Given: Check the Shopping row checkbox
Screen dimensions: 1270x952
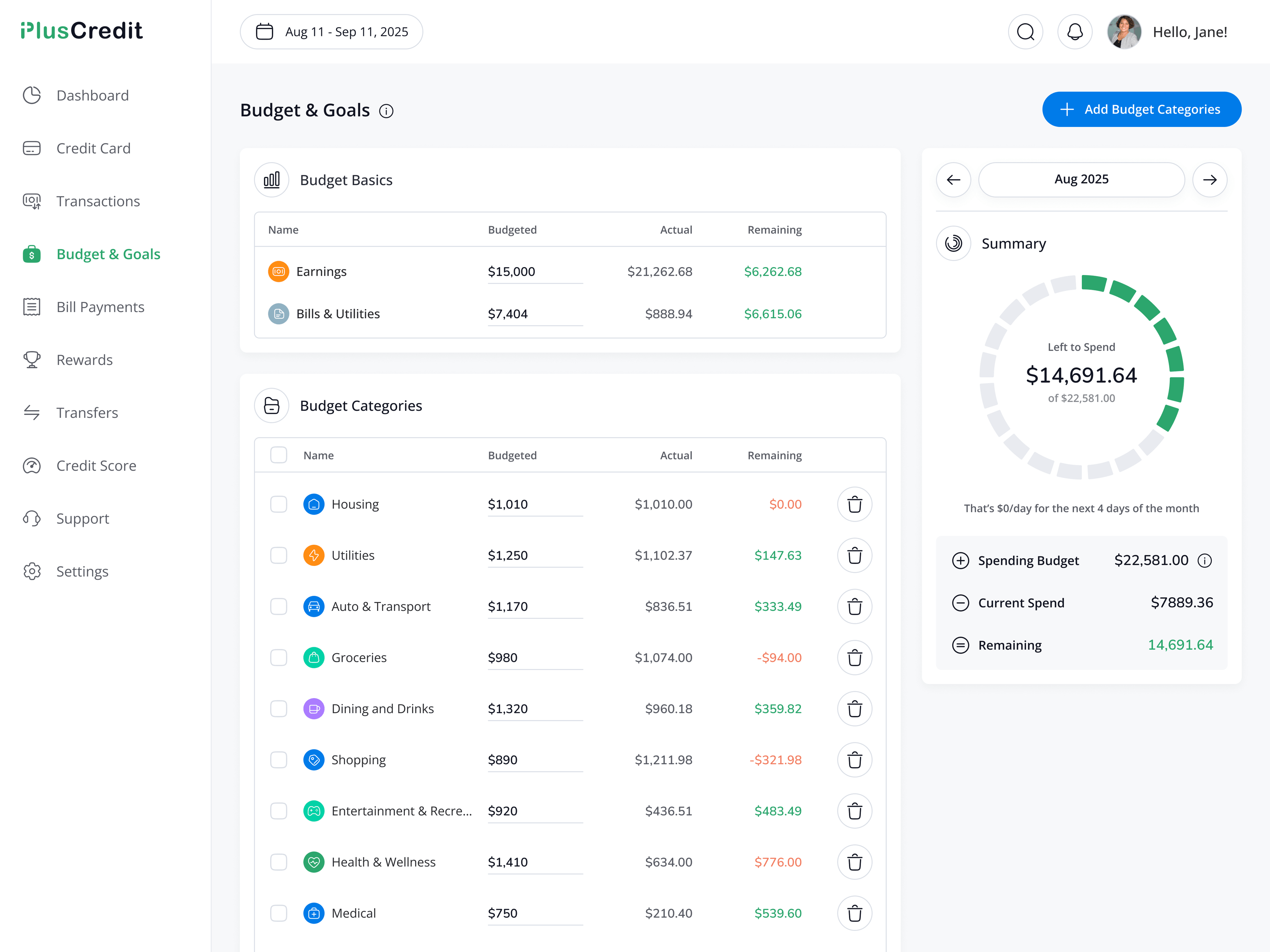Looking at the screenshot, I should [x=278, y=760].
